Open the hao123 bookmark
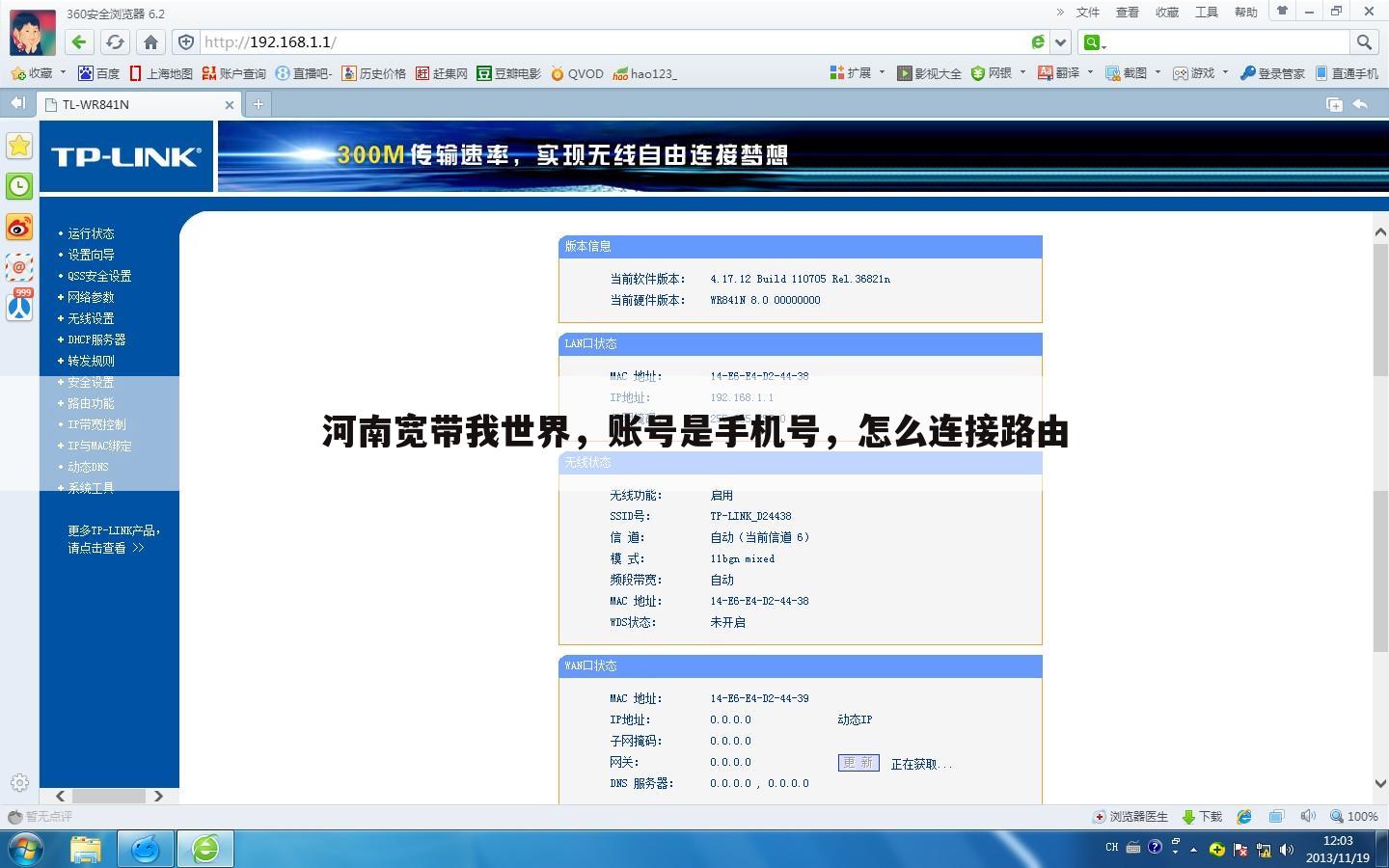 645,73
